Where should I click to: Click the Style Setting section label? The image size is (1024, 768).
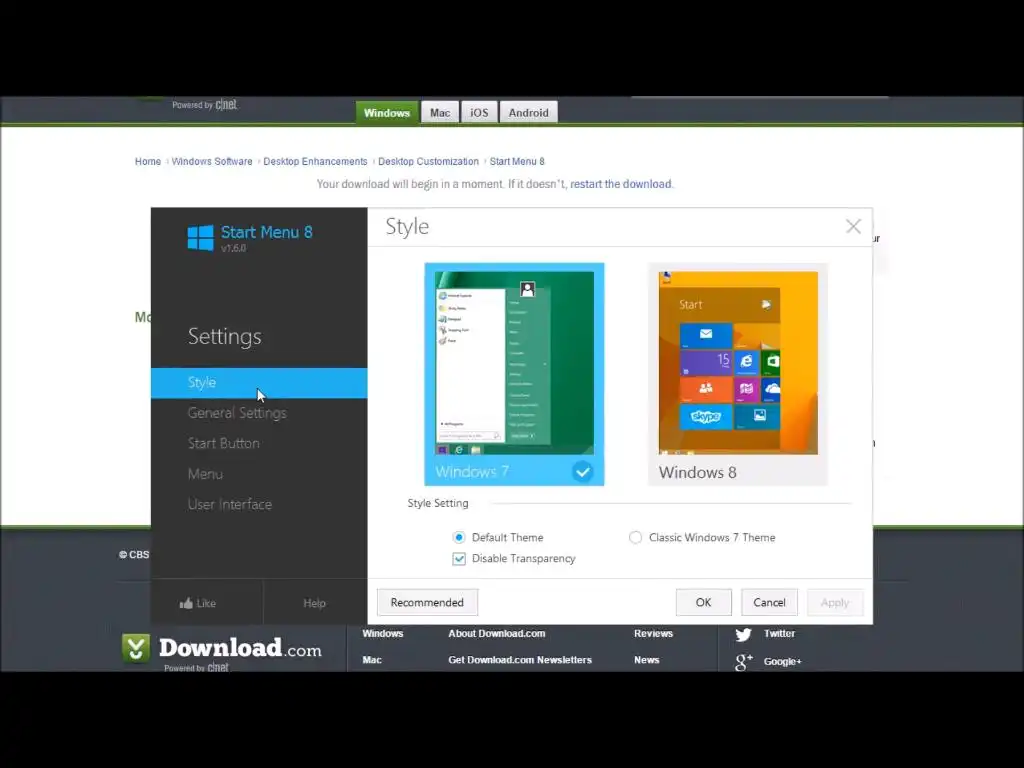click(x=438, y=504)
